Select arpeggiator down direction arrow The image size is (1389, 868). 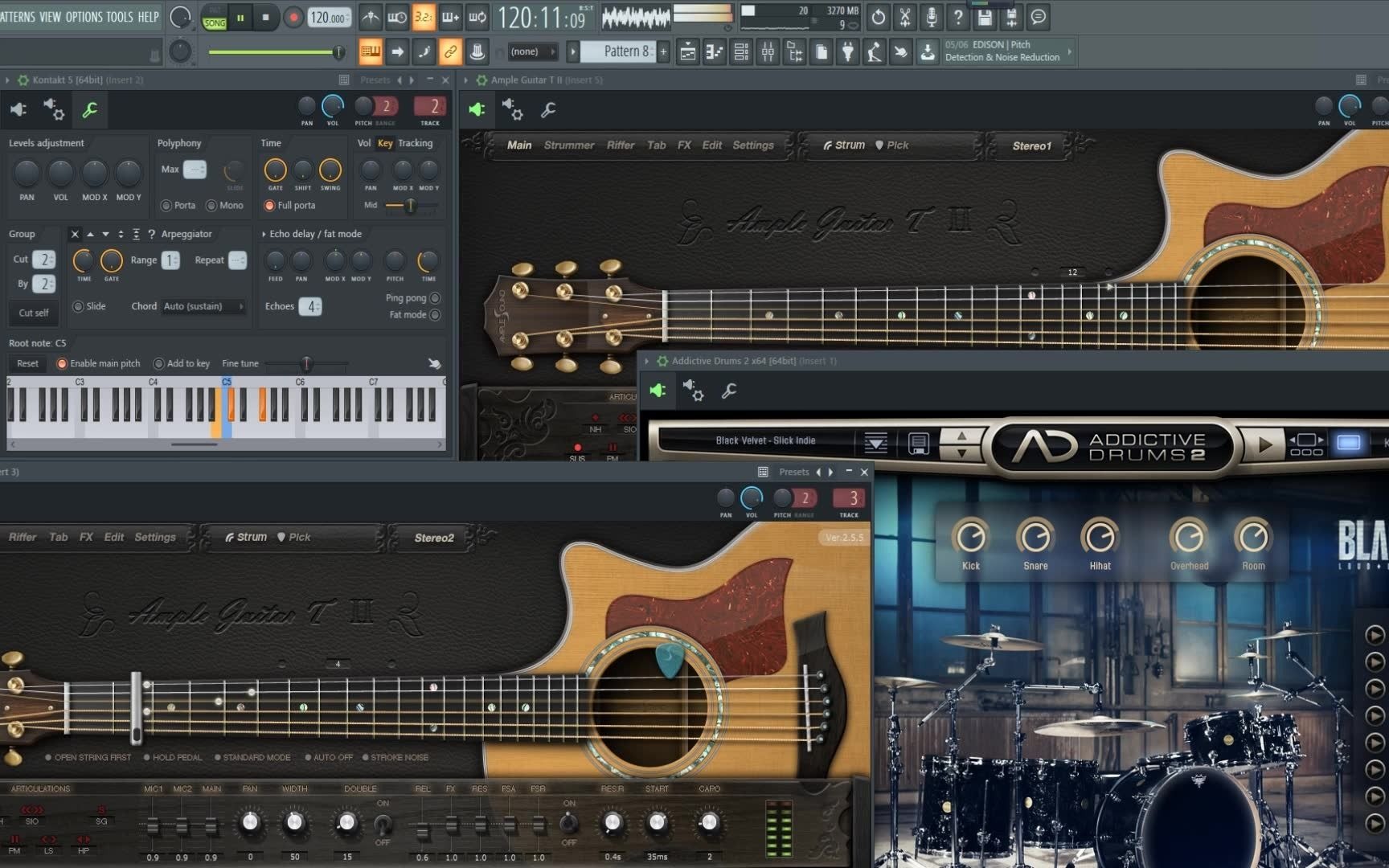(x=105, y=234)
